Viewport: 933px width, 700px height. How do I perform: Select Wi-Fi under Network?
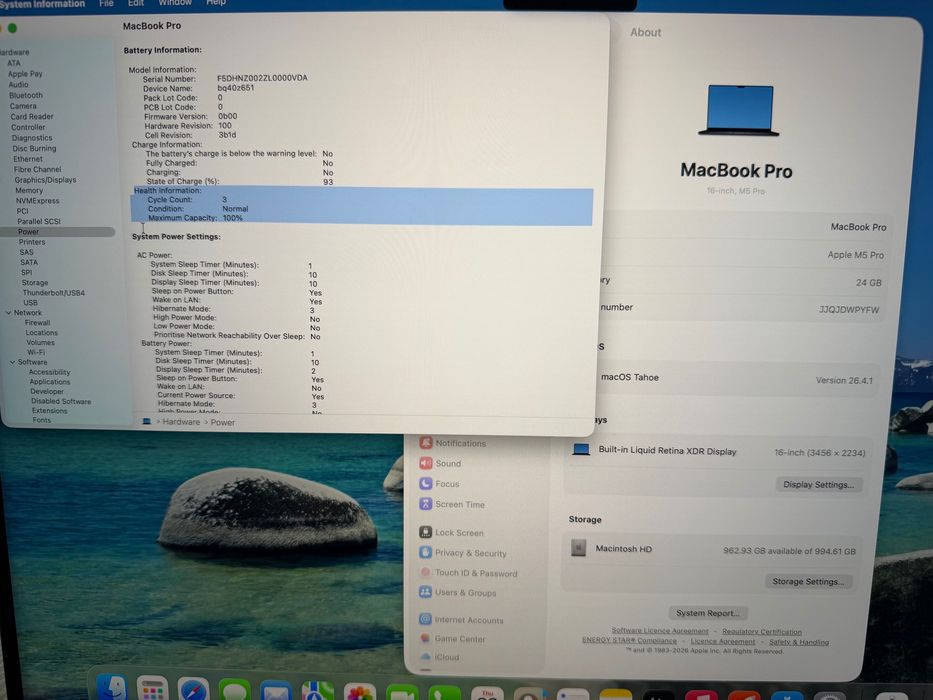[x=36, y=352]
